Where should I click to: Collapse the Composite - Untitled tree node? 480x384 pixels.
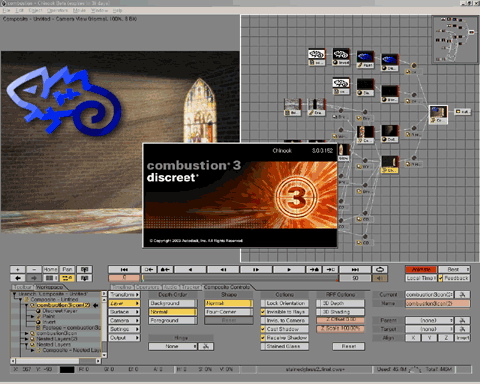(x=21, y=300)
